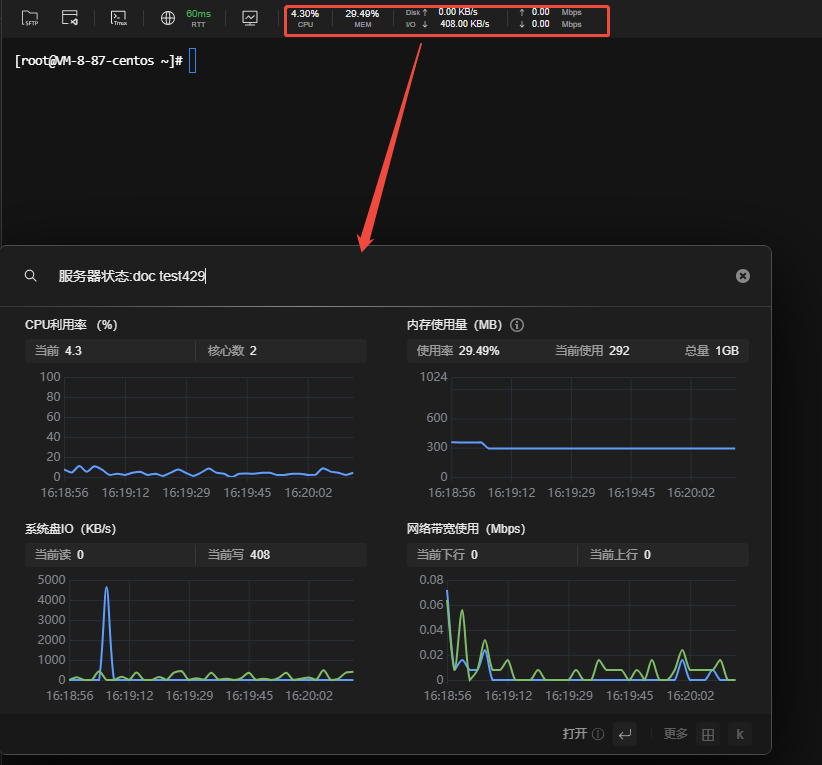Click the grid key icon beside 更多

(708, 735)
